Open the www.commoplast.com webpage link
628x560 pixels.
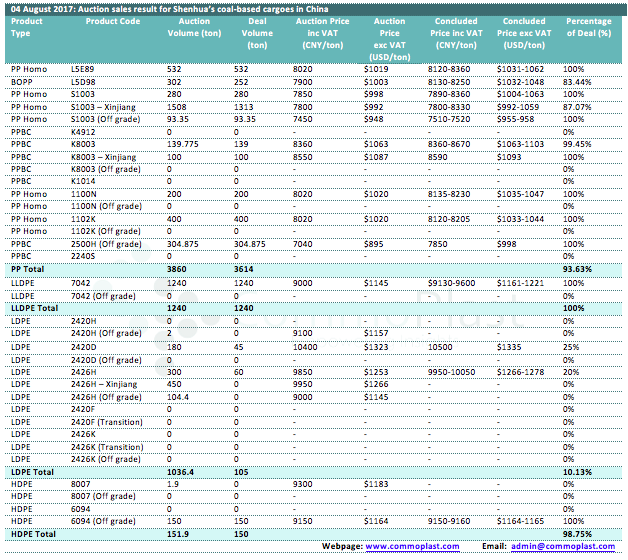412,546
